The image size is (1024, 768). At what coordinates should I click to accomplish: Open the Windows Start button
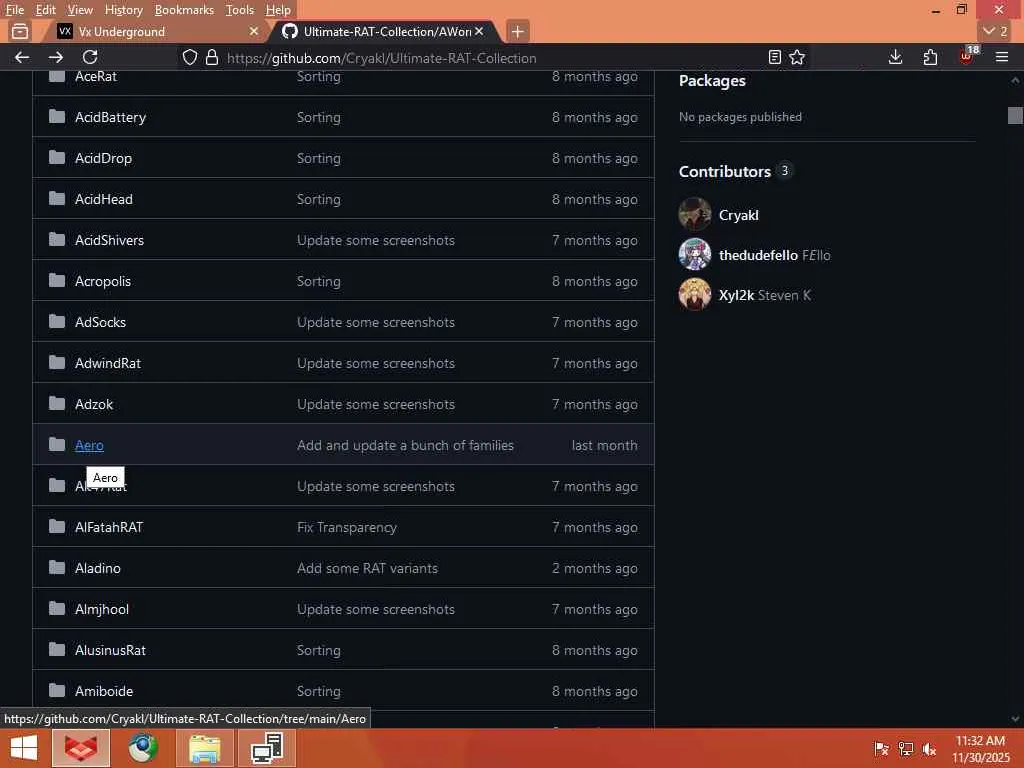click(x=24, y=748)
